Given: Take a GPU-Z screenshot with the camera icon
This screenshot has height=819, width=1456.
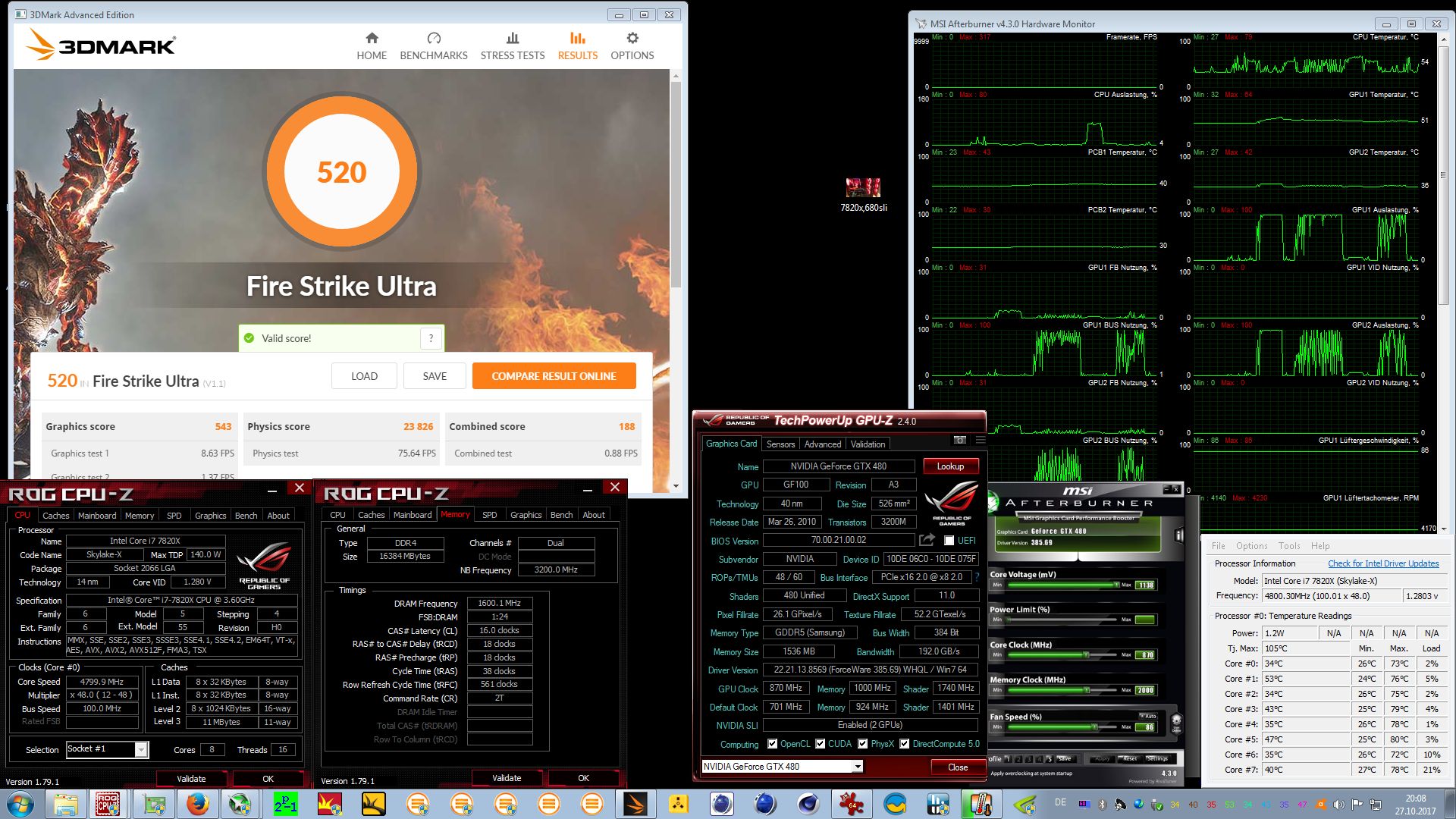Looking at the screenshot, I should coord(960,440).
